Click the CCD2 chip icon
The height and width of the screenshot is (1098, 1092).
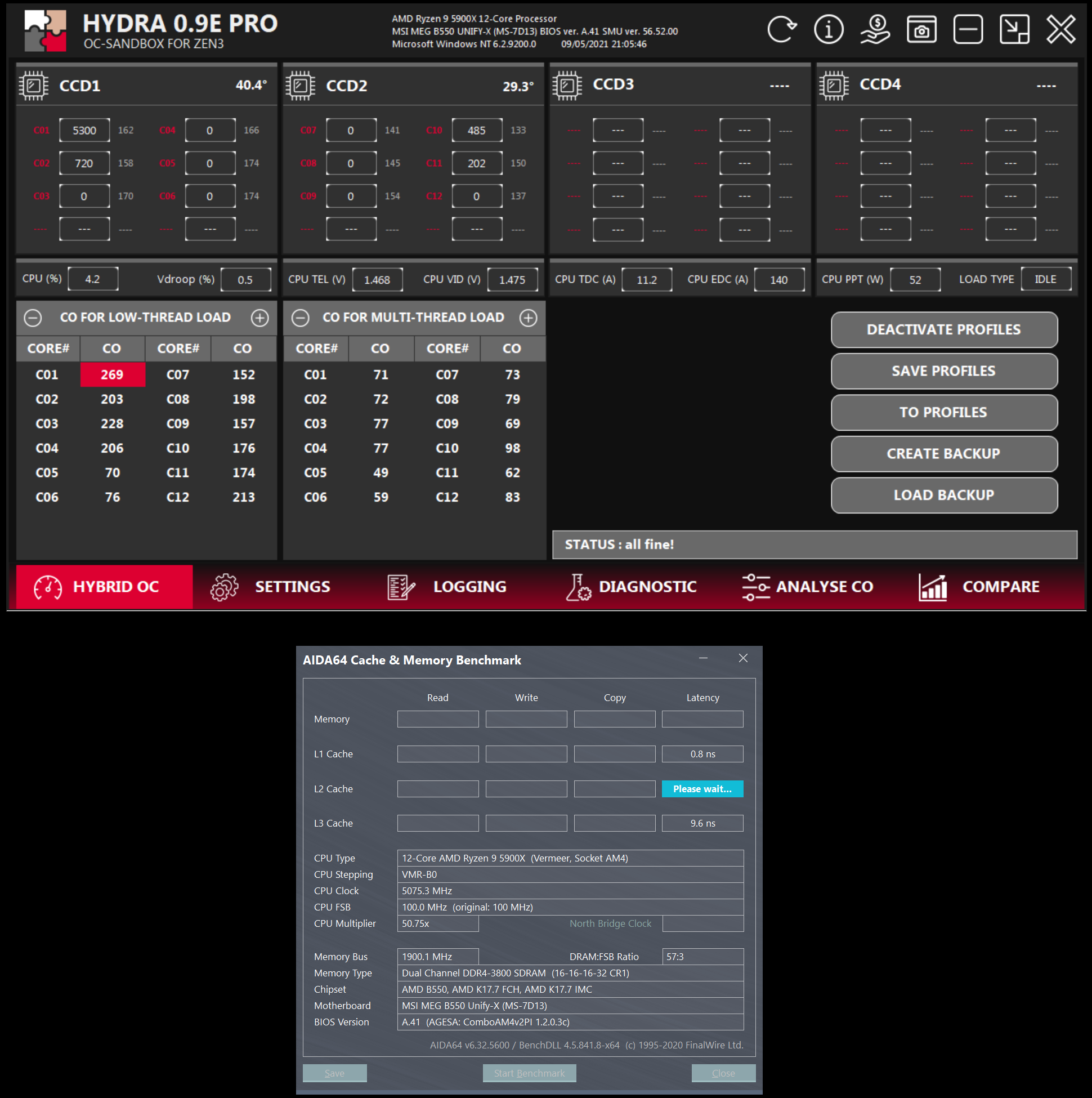click(300, 86)
